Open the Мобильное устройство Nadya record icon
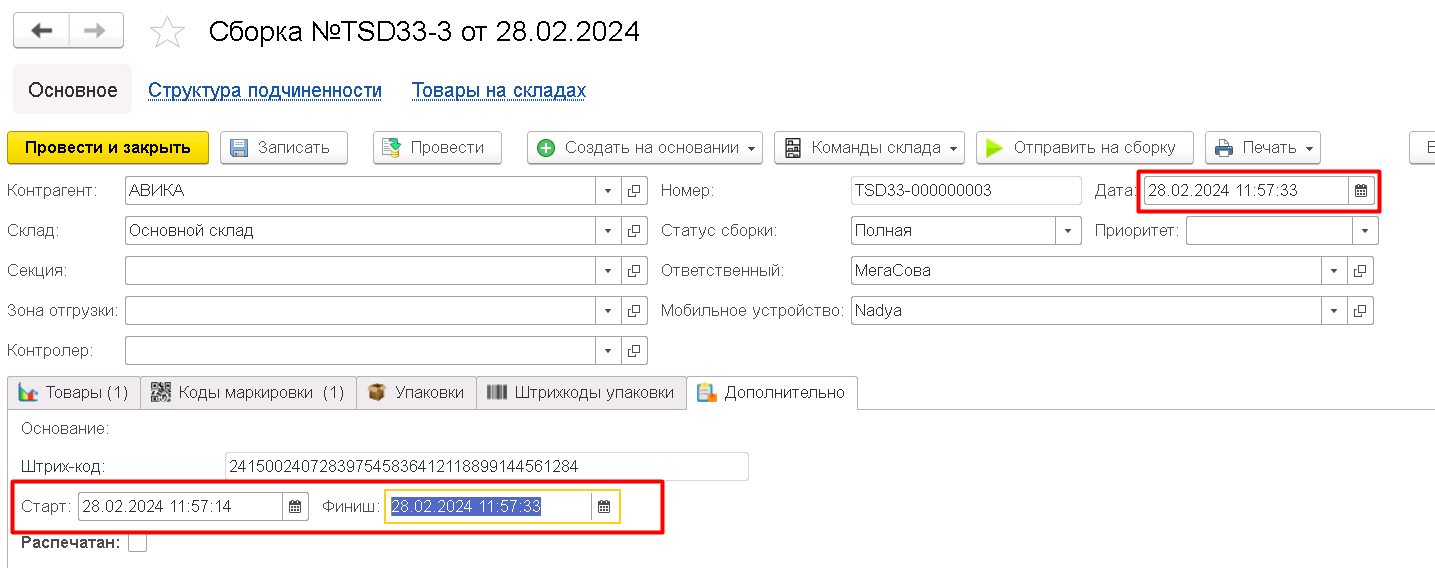The width and height of the screenshot is (1435, 568). (1360, 311)
